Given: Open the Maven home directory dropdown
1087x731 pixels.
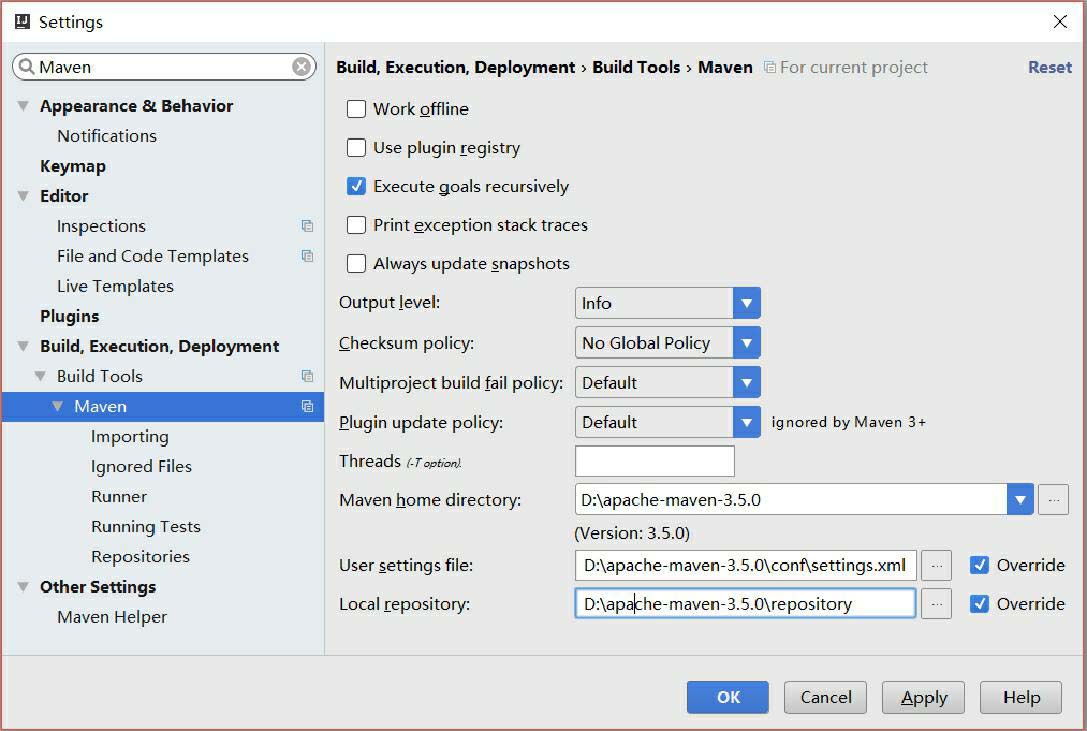Looking at the screenshot, I should click(1020, 500).
